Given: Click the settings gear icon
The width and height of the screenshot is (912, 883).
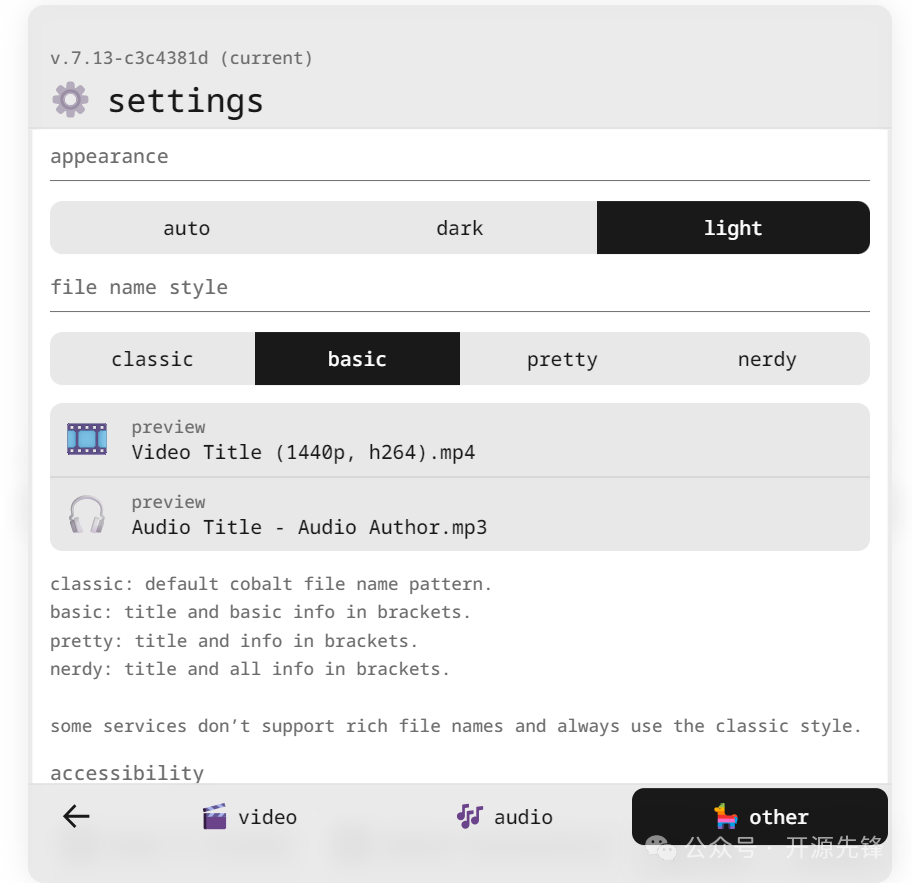Looking at the screenshot, I should click(x=70, y=100).
